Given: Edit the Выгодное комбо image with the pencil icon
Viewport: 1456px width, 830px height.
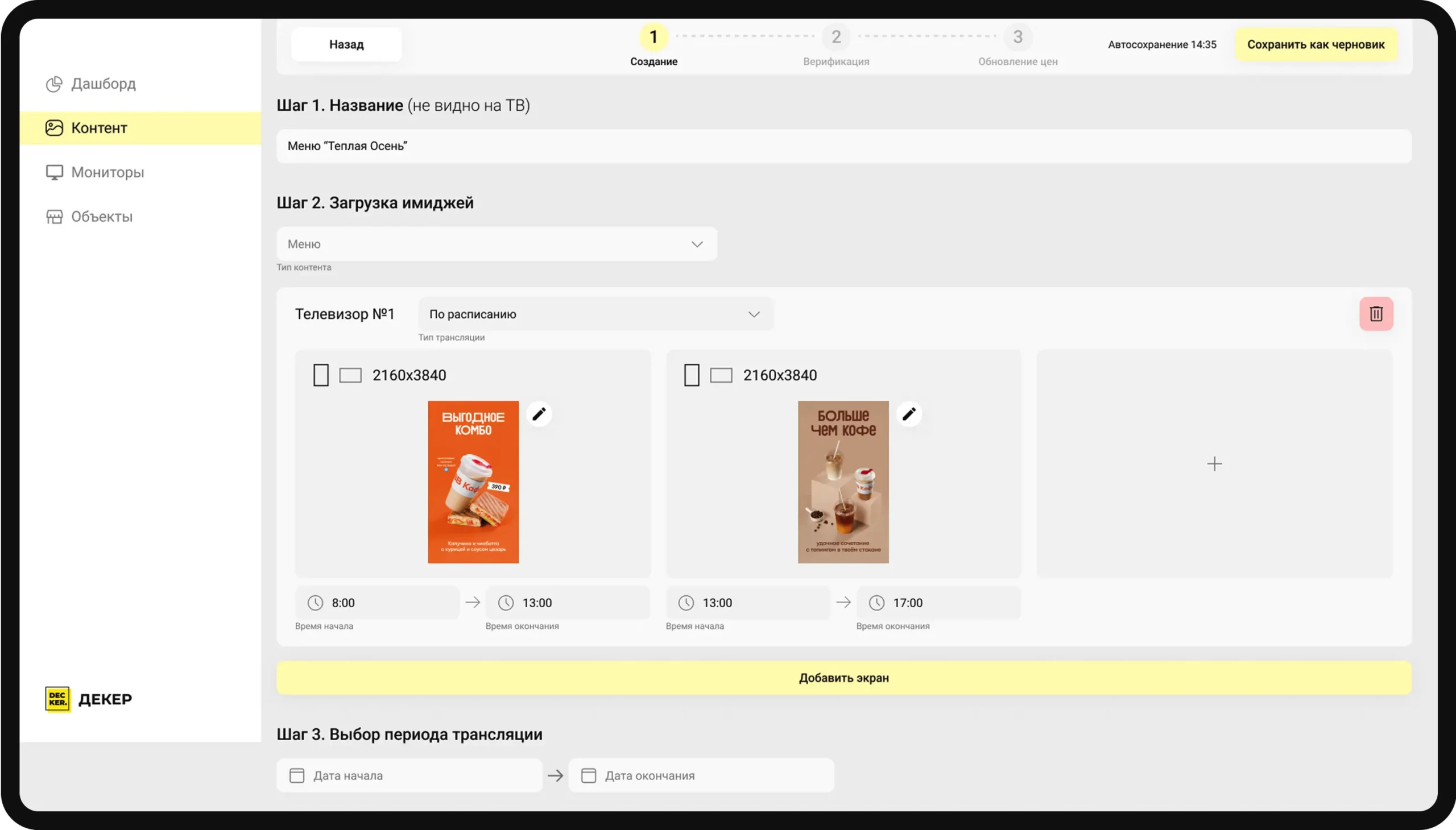Looking at the screenshot, I should pyautogui.click(x=539, y=414).
